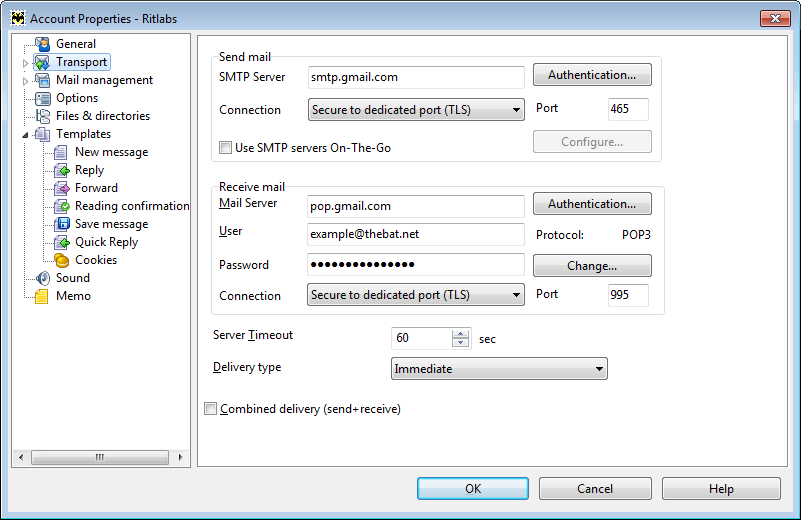801x520 pixels.
Task: Click the Change protocol button
Action: 592,266
